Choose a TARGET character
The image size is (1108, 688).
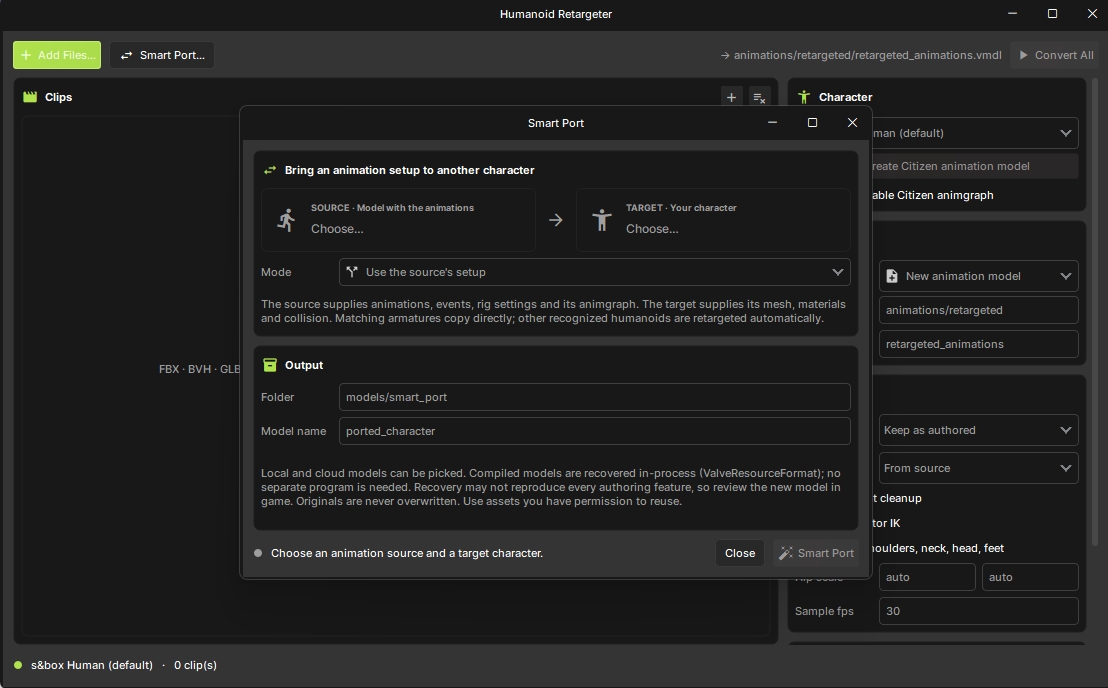(713, 220)
